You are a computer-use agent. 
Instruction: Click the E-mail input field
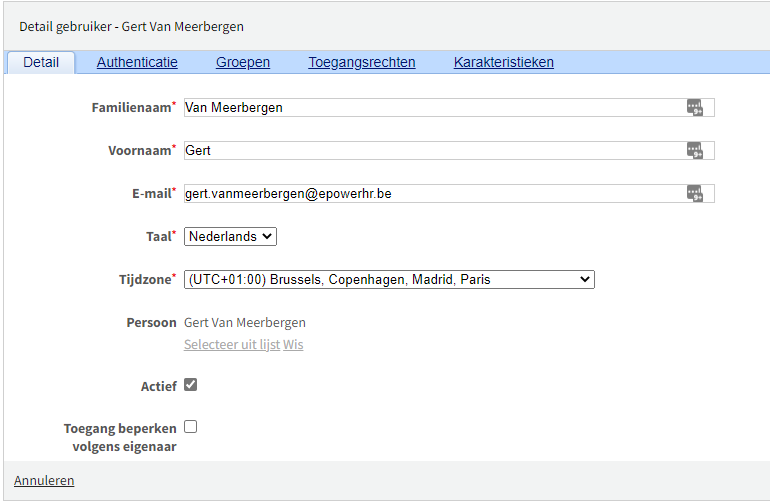coord(449,193)
